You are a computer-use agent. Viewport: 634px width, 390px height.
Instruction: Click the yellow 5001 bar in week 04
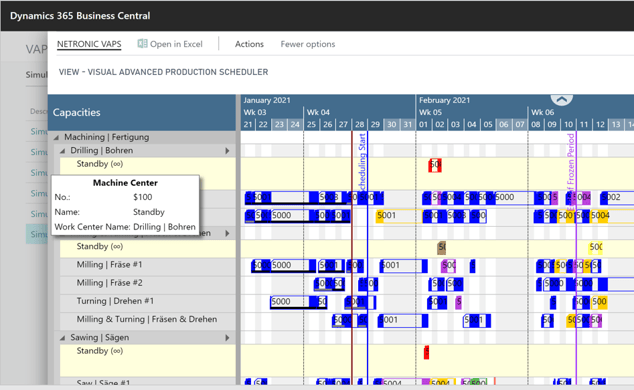point(398,216)
